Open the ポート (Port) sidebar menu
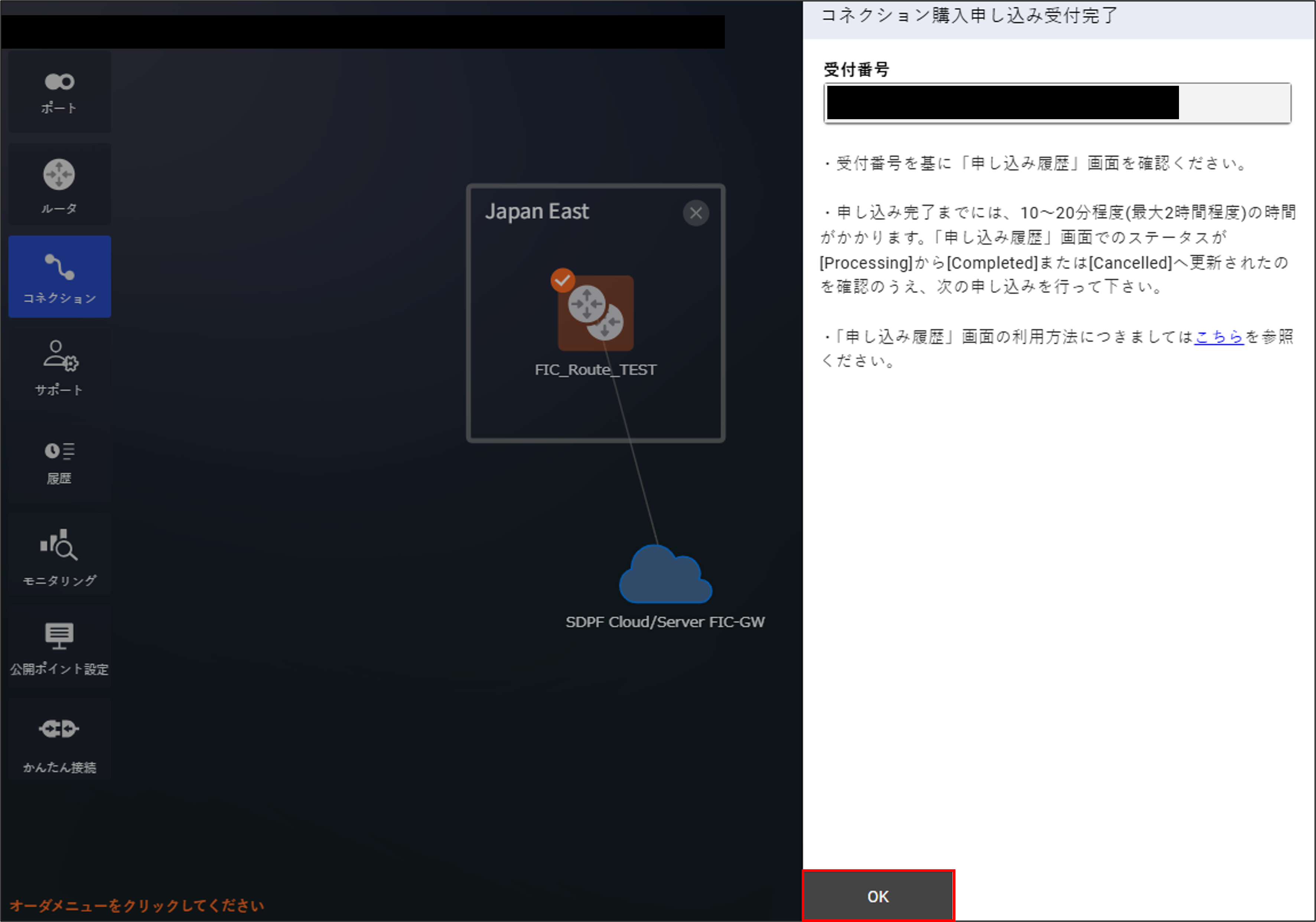 tap(60, 92)
